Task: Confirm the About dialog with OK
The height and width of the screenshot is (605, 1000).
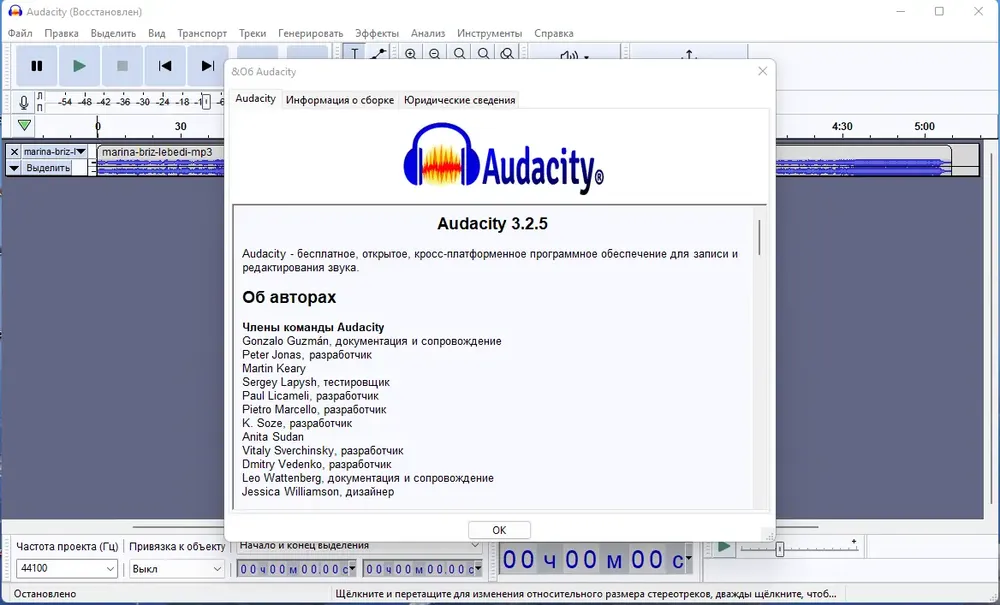Action: coord(499,530)
